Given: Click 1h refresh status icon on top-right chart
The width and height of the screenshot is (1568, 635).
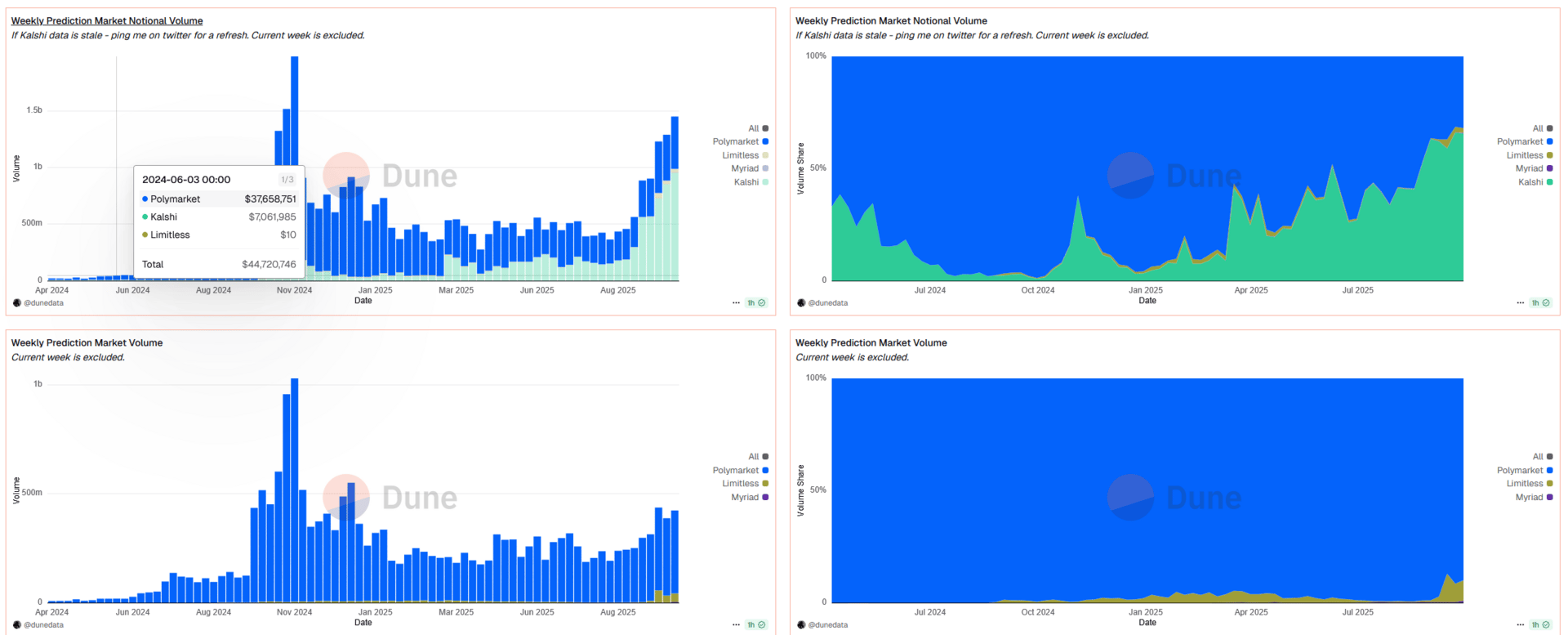Looking at the screenshot, I should pyautogui.click(x=1540, y=303).
